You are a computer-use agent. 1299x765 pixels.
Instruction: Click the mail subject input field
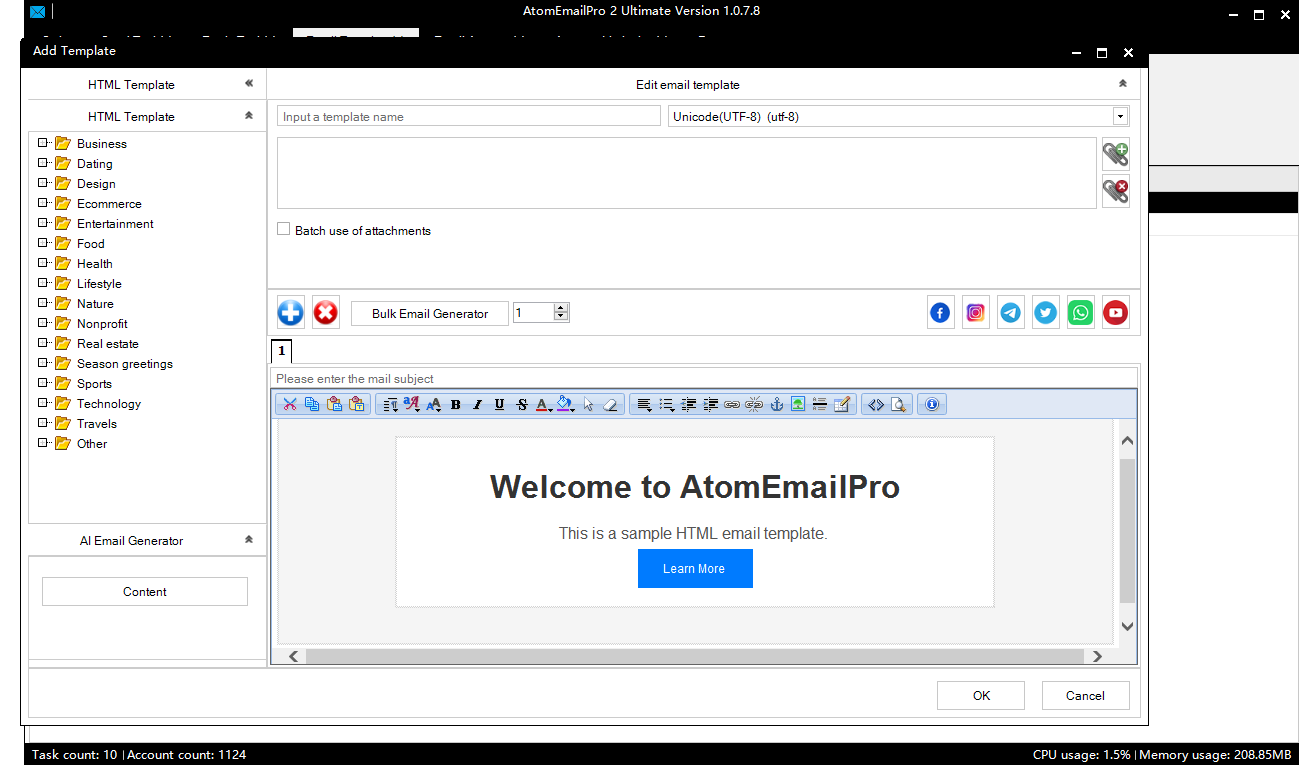704,378
